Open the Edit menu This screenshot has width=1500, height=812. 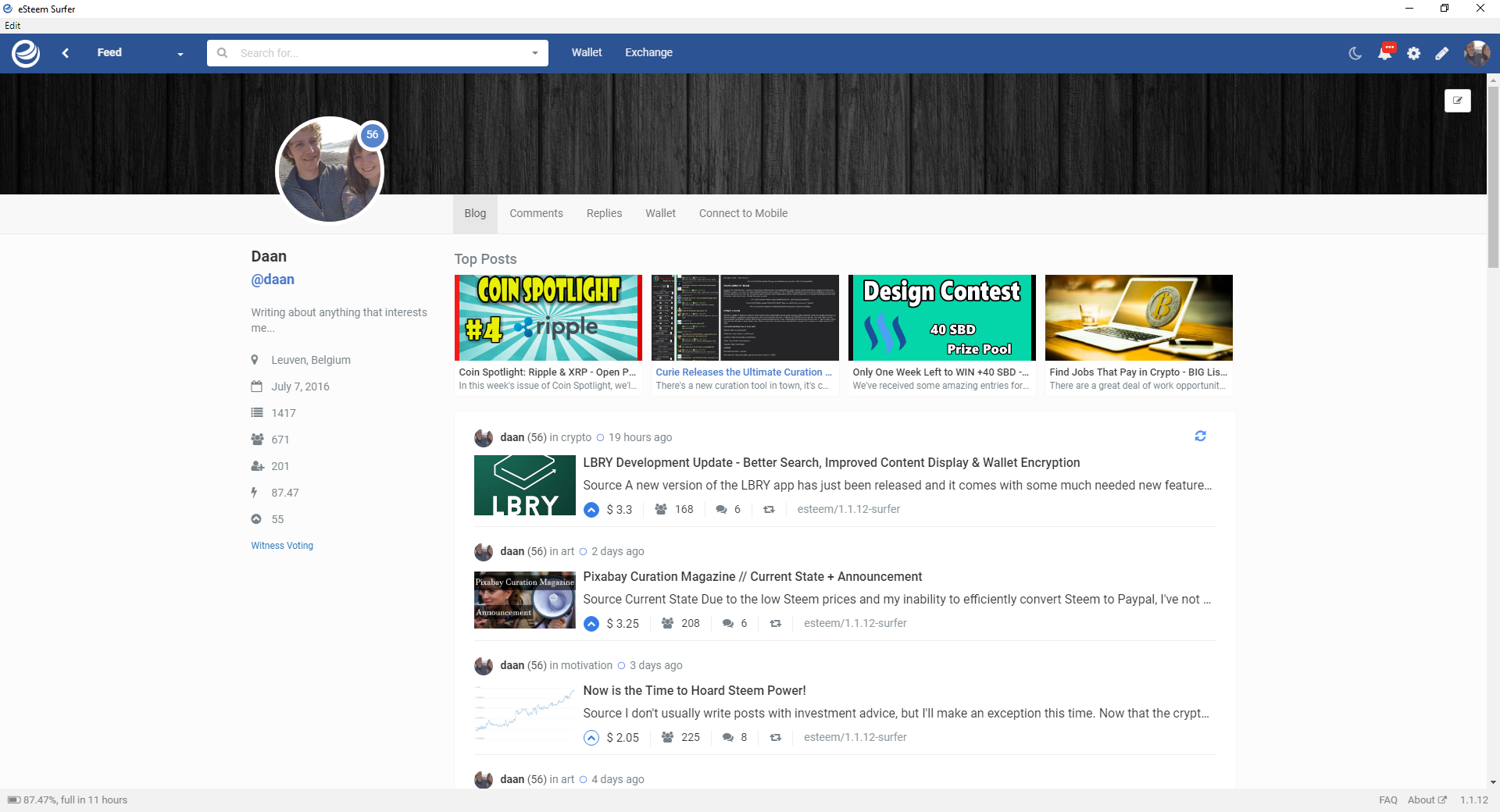tap(12, 26)
